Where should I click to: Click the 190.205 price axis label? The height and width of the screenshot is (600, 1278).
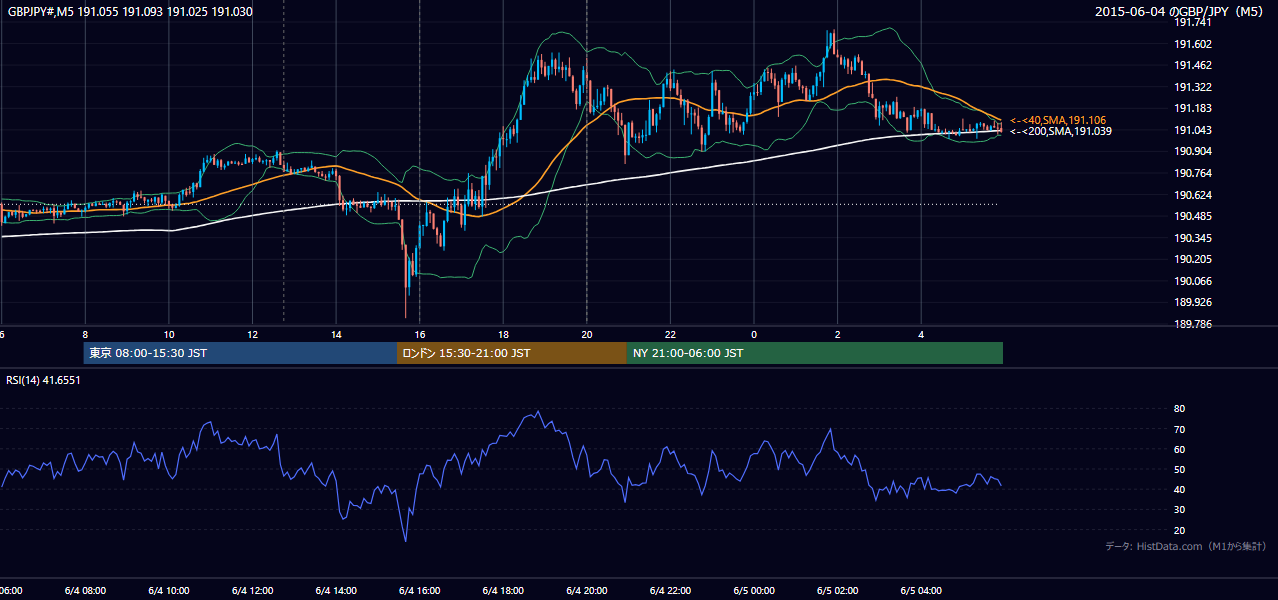pyautogui.click(x=1193, y=259)
